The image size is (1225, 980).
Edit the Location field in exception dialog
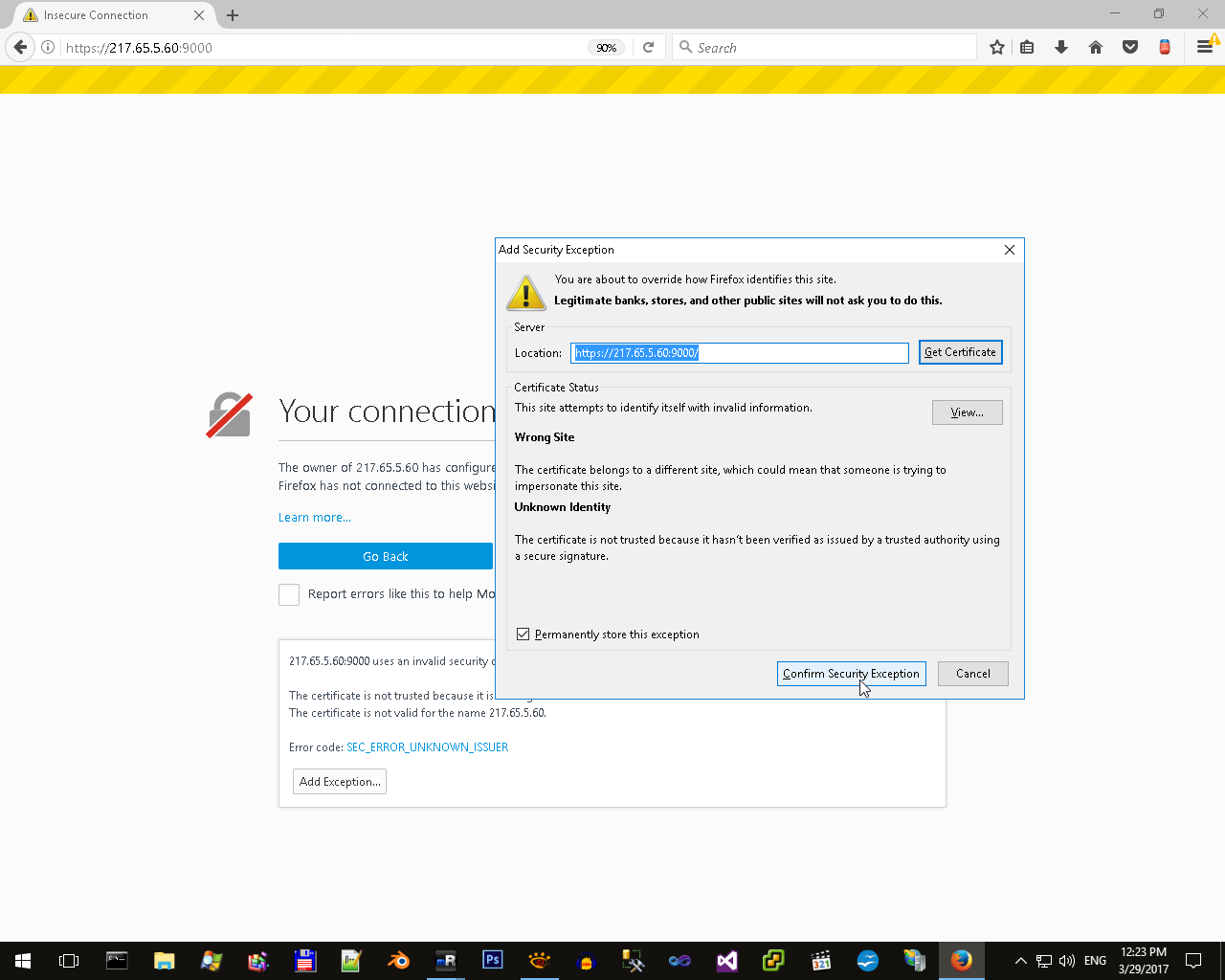click(740, 353)
